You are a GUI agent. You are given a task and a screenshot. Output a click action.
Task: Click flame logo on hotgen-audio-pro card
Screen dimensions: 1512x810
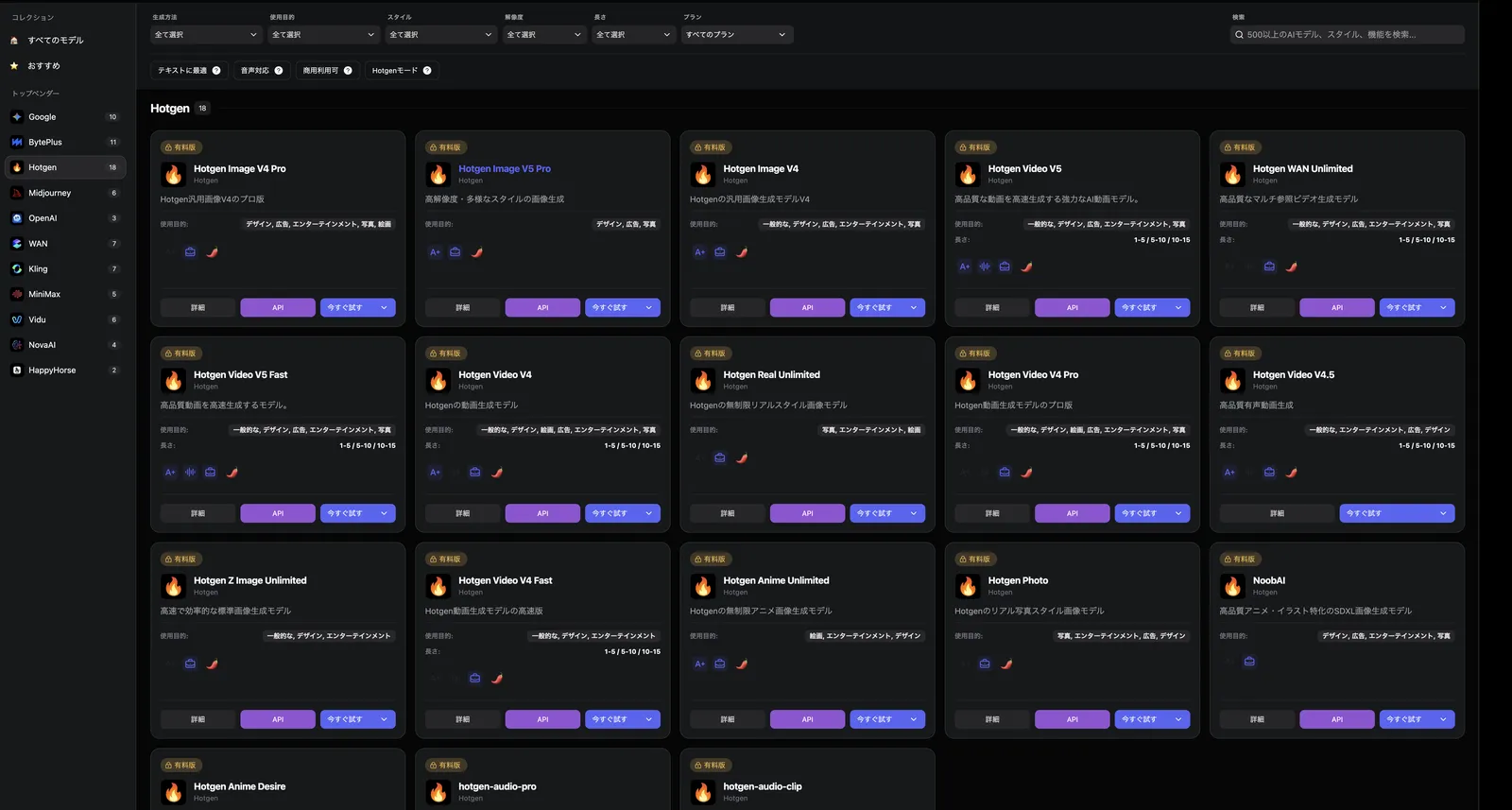(x=438, y=792)
